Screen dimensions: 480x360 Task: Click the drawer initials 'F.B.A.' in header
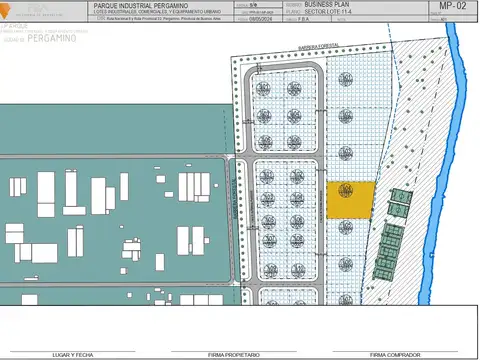tap(303, 19)
